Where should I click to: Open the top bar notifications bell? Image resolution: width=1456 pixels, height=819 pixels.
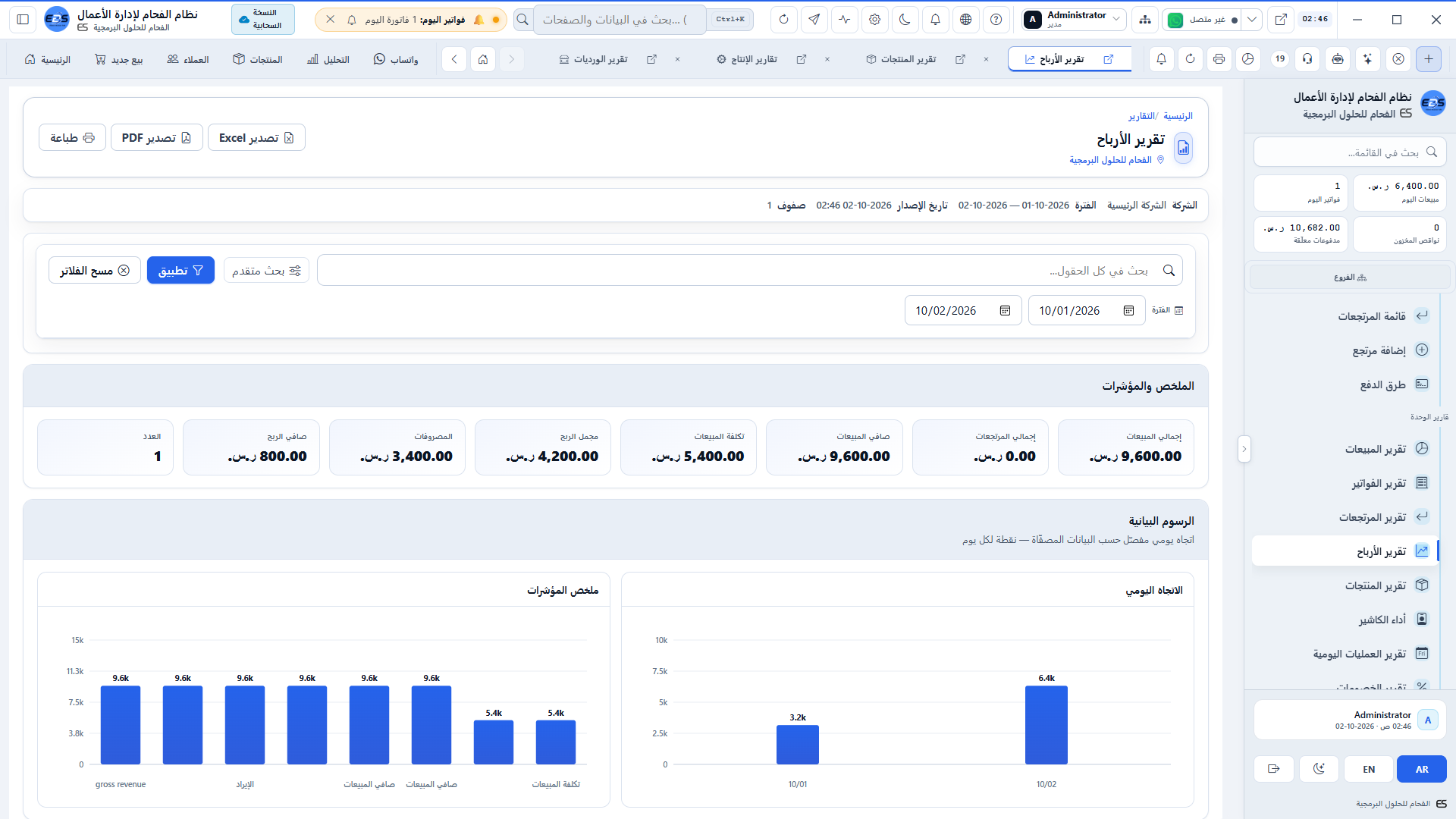coord(936,20)
